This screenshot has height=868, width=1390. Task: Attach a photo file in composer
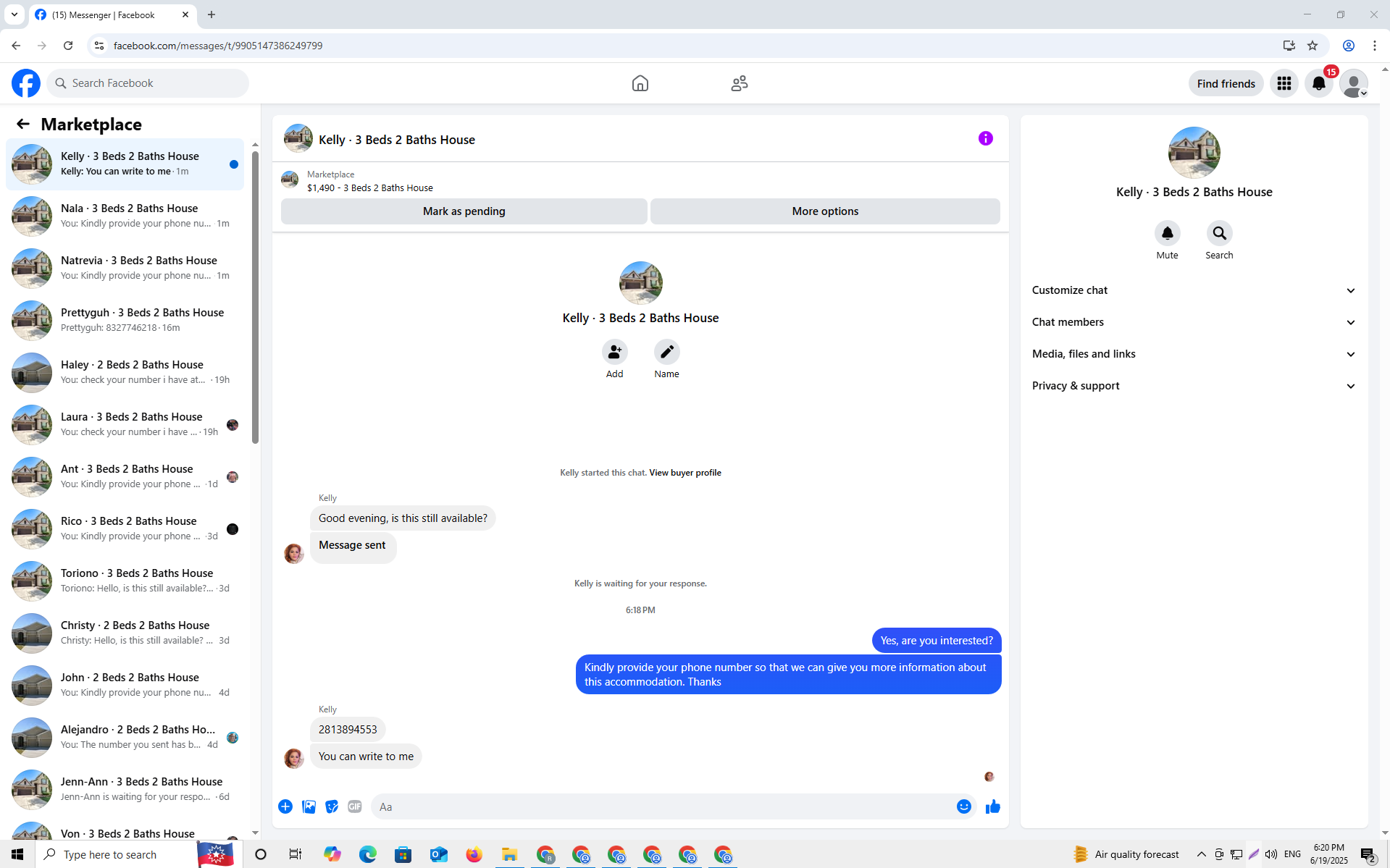pos(309,806)
